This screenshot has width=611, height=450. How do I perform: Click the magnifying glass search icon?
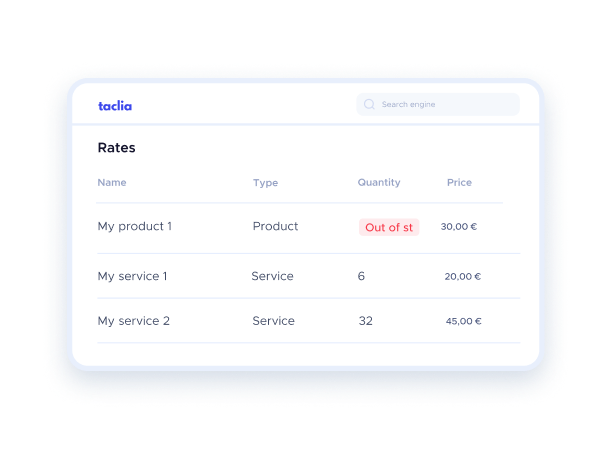[370, 104]
